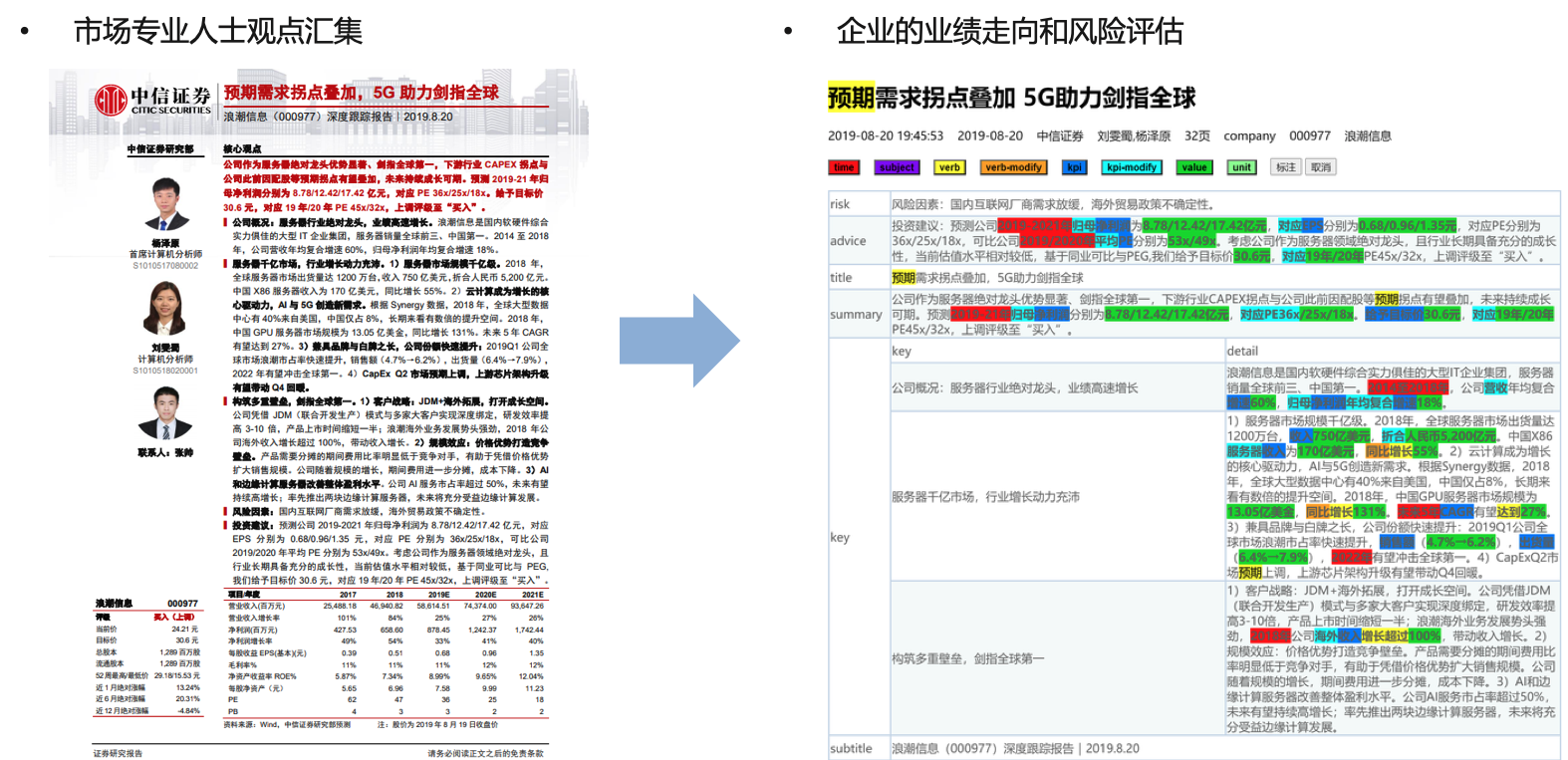Select the orange verb-modify label tag
The height and width of the screenshot is (760, 1568).
point(1013,167)
